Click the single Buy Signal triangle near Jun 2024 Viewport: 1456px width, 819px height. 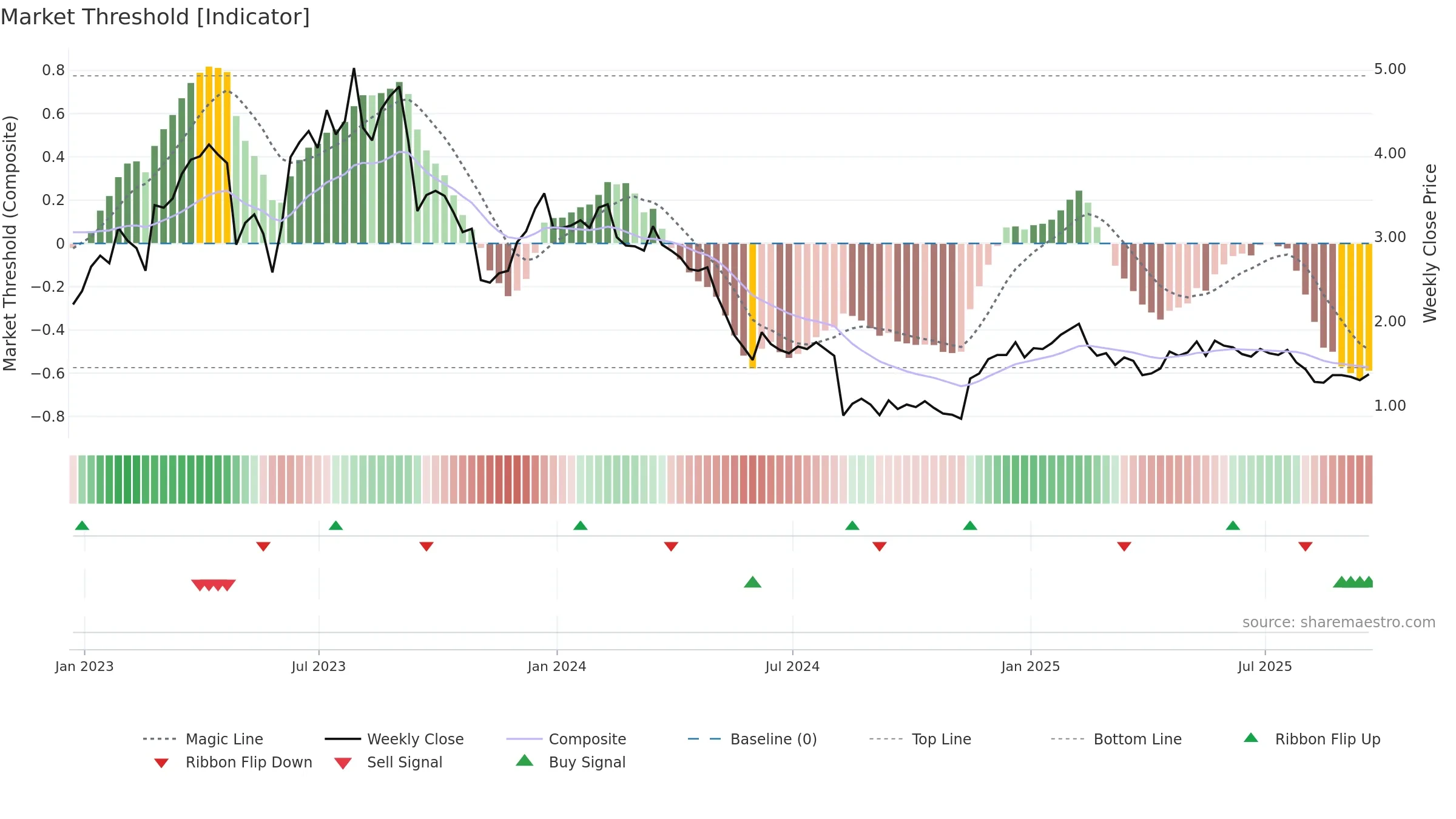(752, 582)
